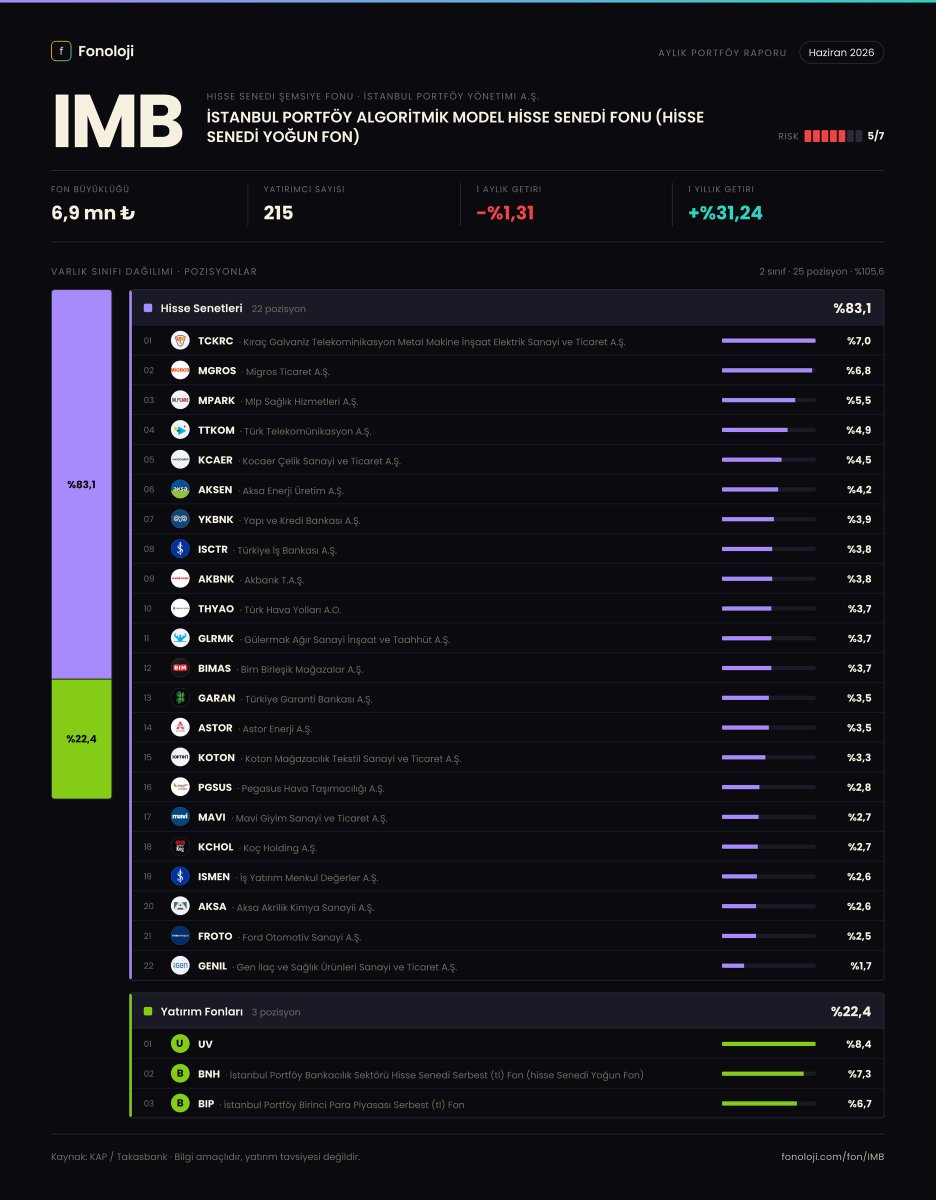
Task: Click the TCKRC weight bar
Action: pyautogui.click(x=768, y=341)
